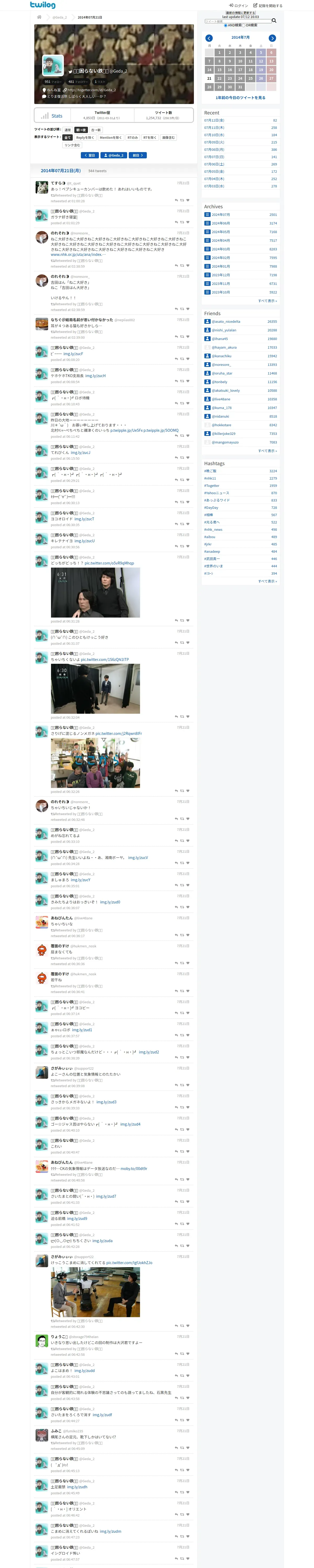Click start recording (記録を開始する) link
Image resolution: width=314 pixels, height=1568 pixels.
pyautogui.click(x=268, y=5)
